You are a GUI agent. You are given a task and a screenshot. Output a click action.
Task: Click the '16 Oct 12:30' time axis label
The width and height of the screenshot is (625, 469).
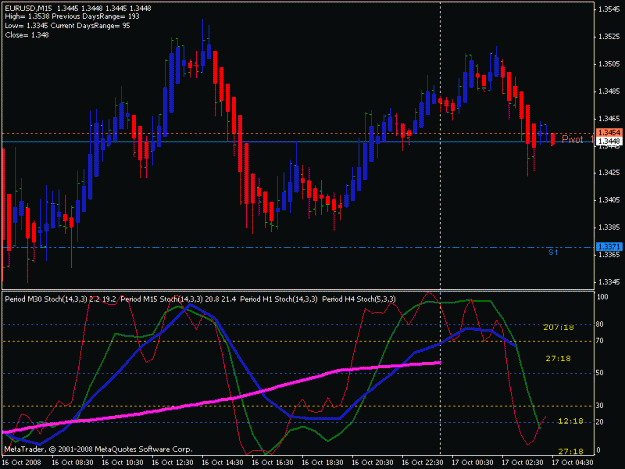pos(173,463)
